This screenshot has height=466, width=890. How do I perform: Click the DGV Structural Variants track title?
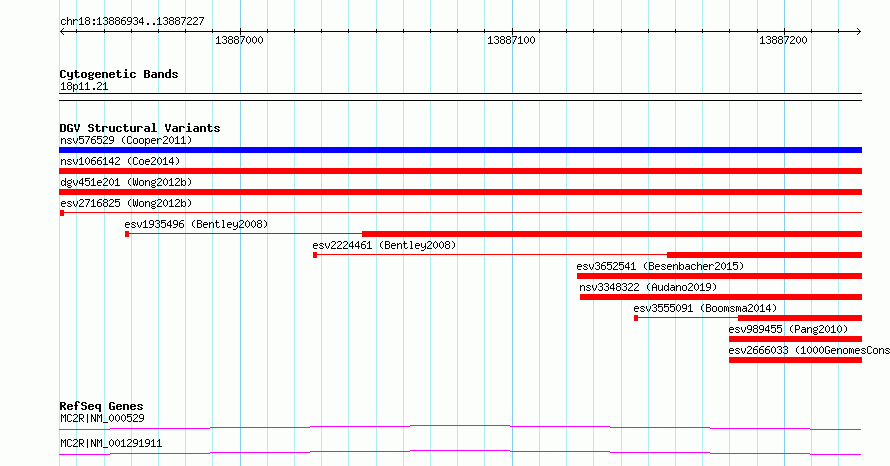click(140, 128)
